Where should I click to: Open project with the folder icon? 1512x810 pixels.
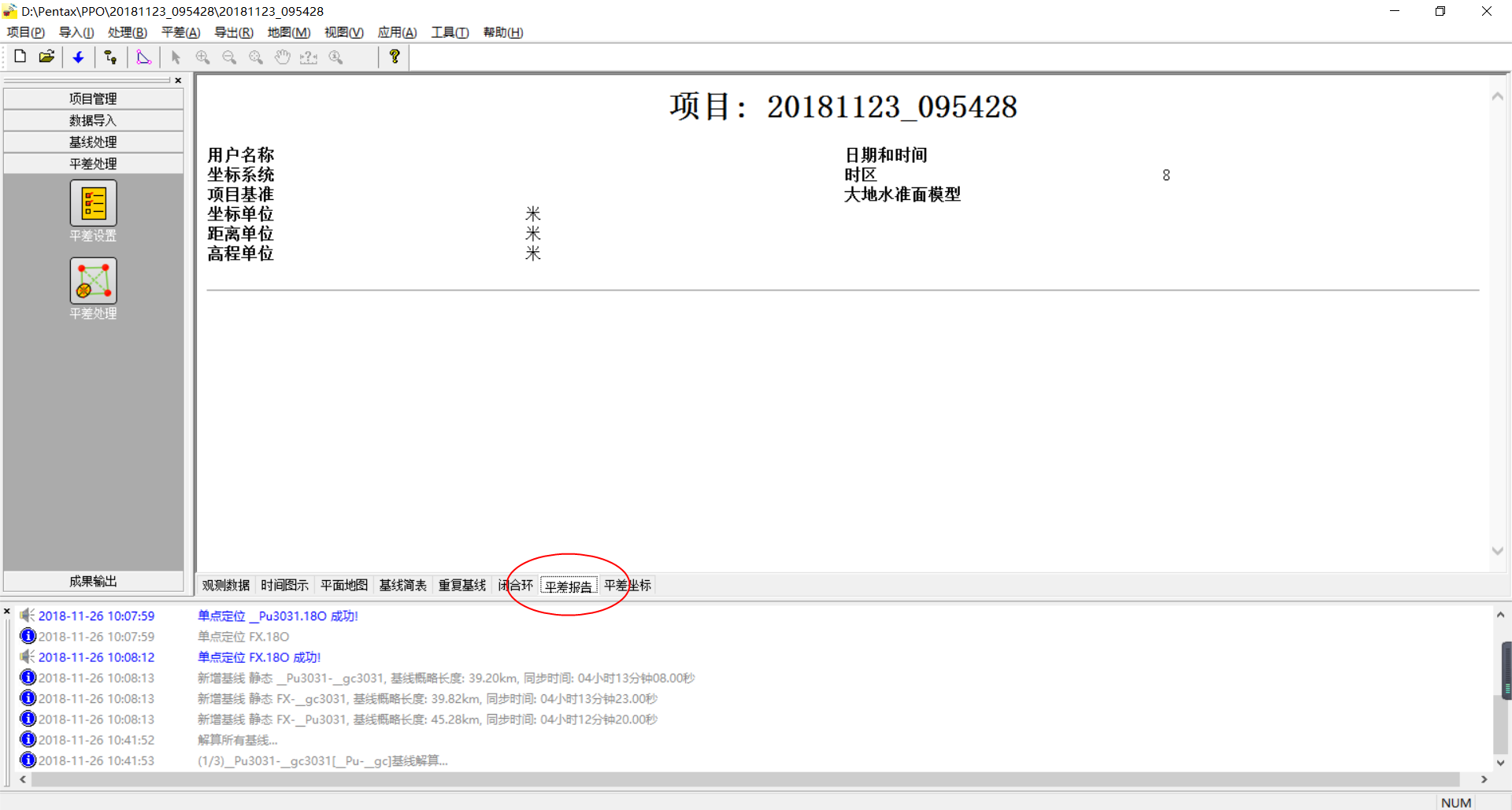click(x=47, y=57)
